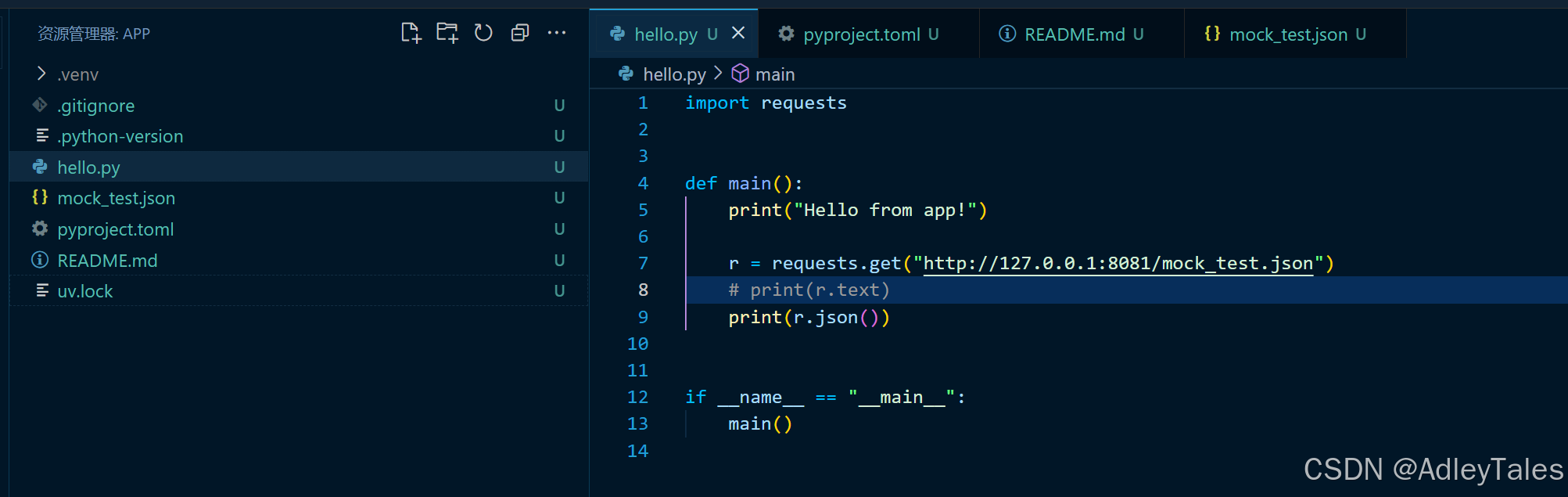Screen dimensions: 1568x497
Task: Click the gear icon beside pyproject.toml in tree
Action: (40, 229)
